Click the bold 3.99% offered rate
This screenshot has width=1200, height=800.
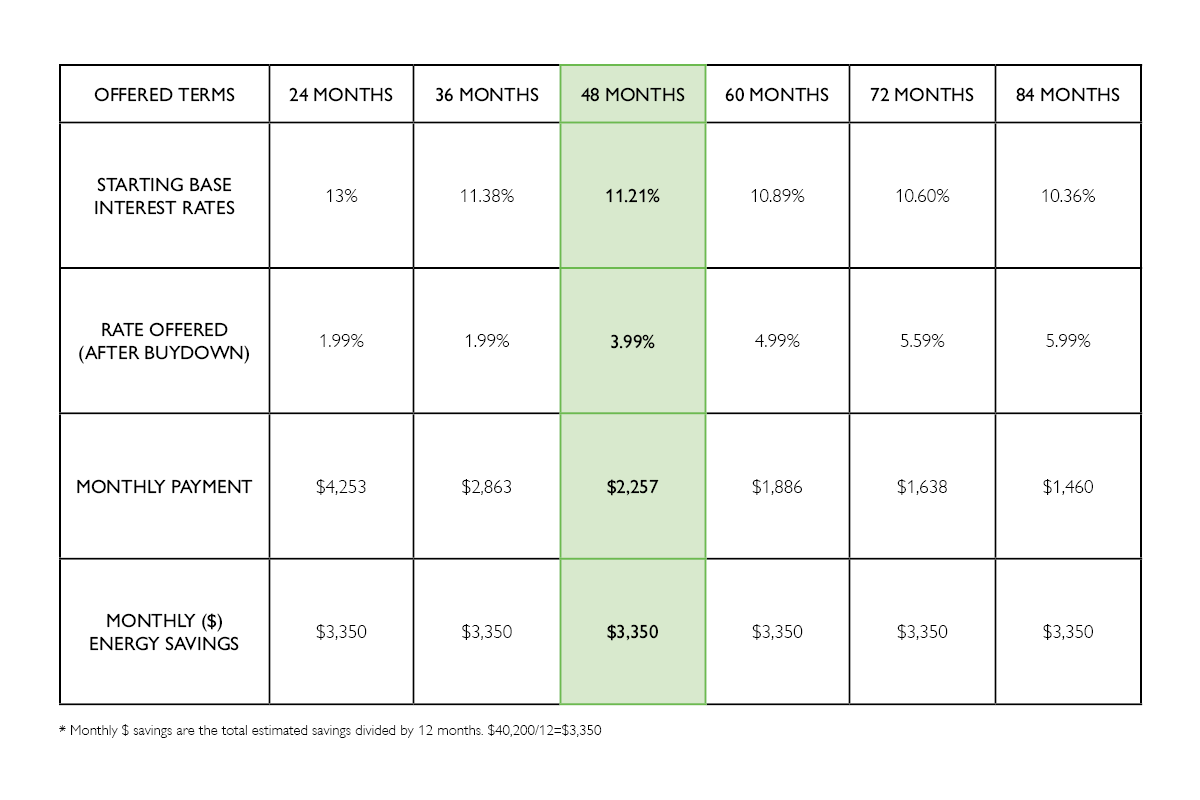[633, 342]
